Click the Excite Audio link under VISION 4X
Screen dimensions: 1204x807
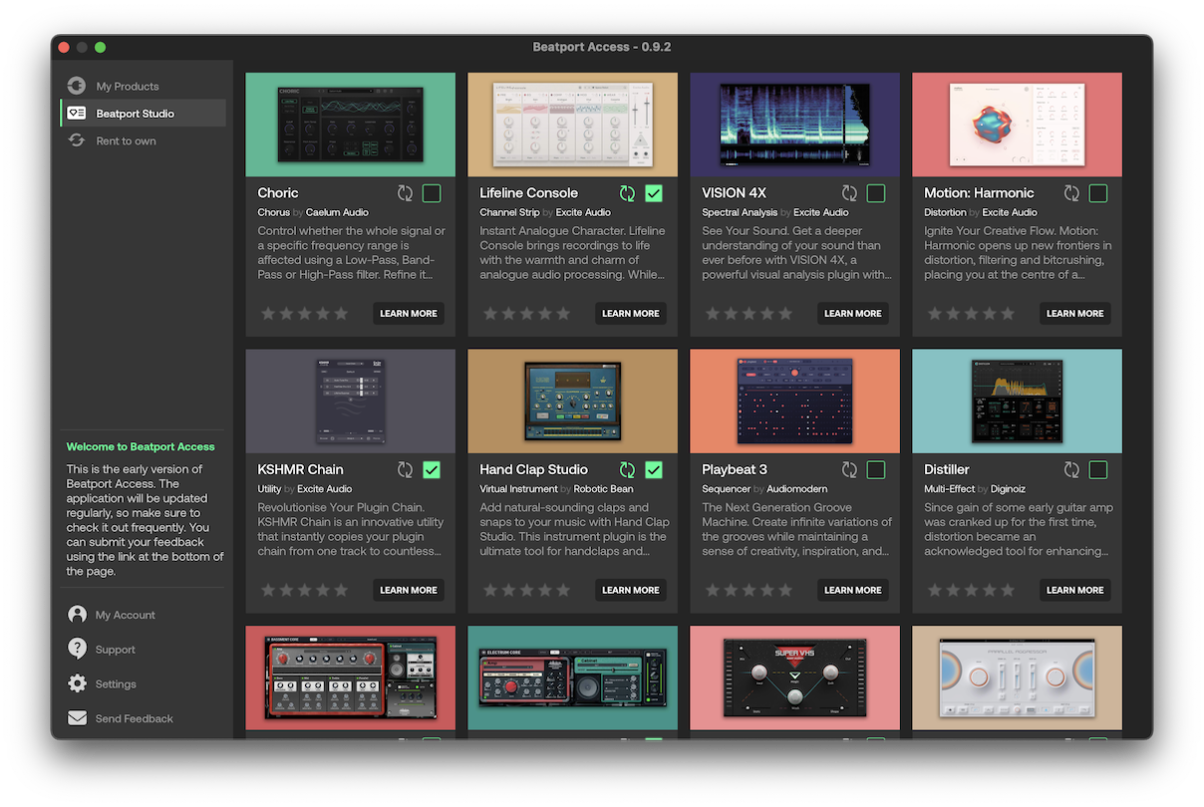point(821,212)
